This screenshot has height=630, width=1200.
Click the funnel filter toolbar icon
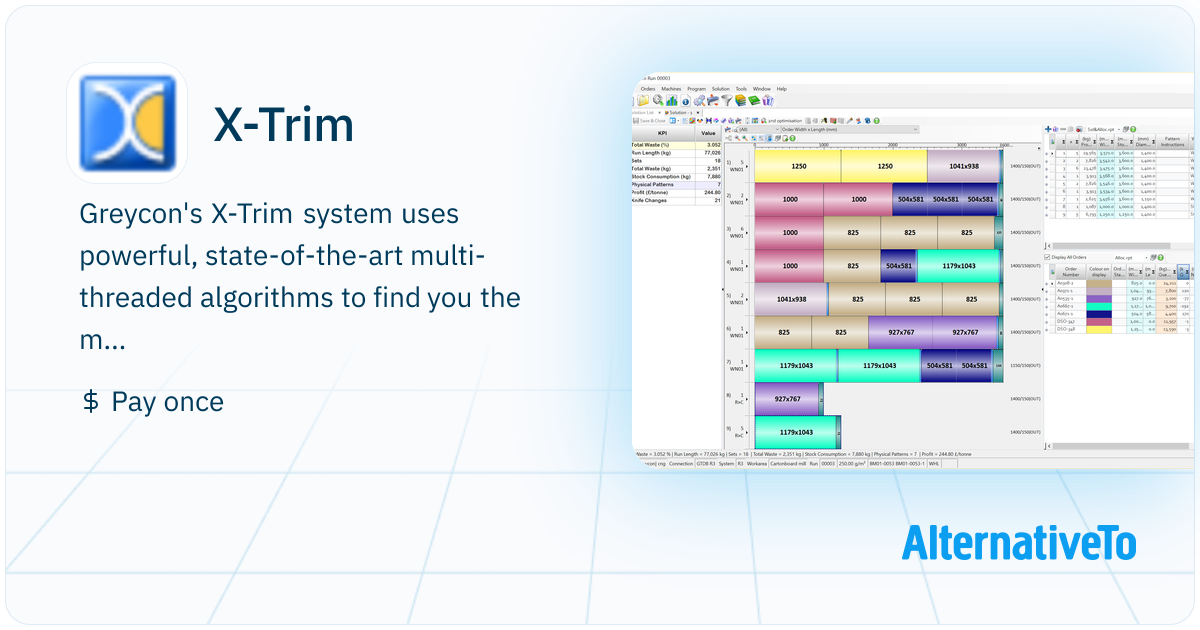(x=727, y=100)
